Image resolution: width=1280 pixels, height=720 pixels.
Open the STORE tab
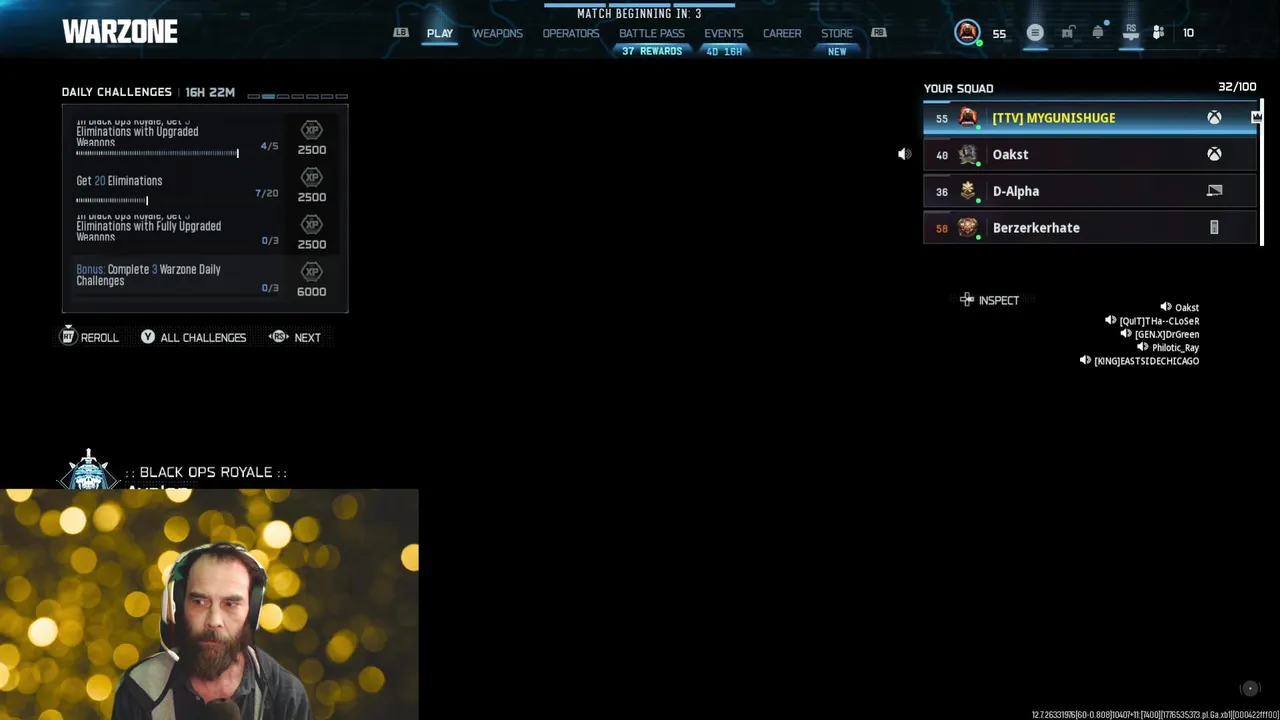click(837, 33)
